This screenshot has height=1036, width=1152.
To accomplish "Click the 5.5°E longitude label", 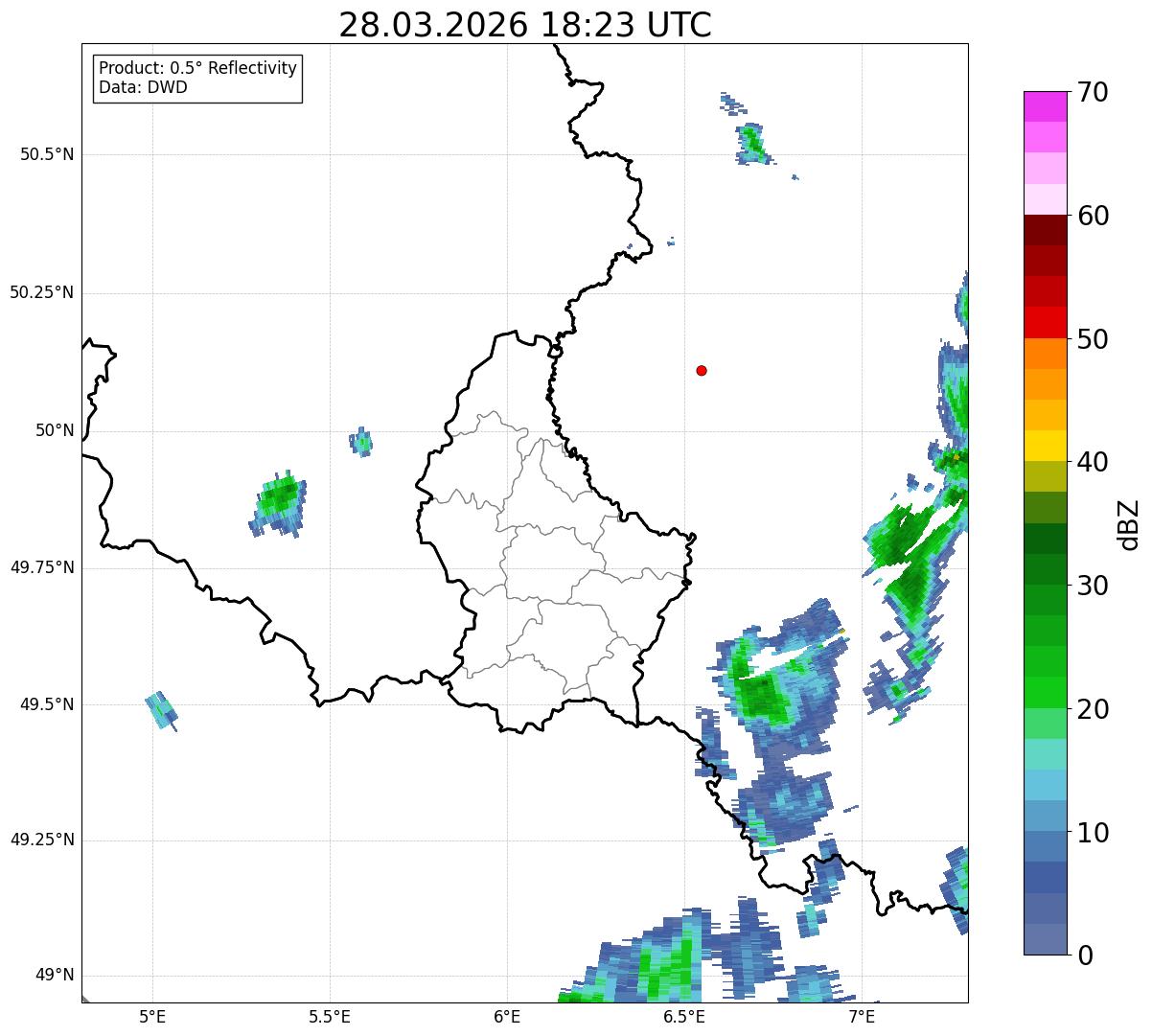I will point(330,1016).
